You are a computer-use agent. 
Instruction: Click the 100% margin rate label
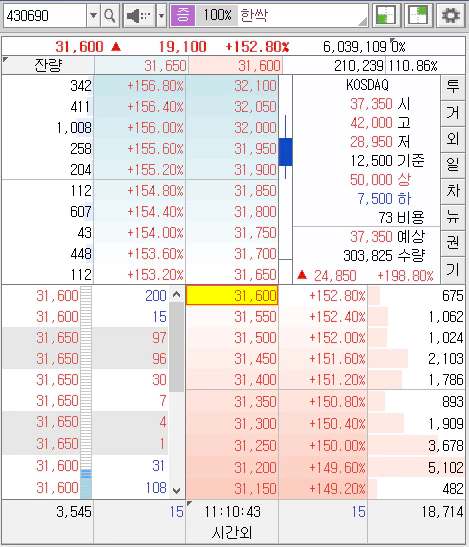[217, 15]
